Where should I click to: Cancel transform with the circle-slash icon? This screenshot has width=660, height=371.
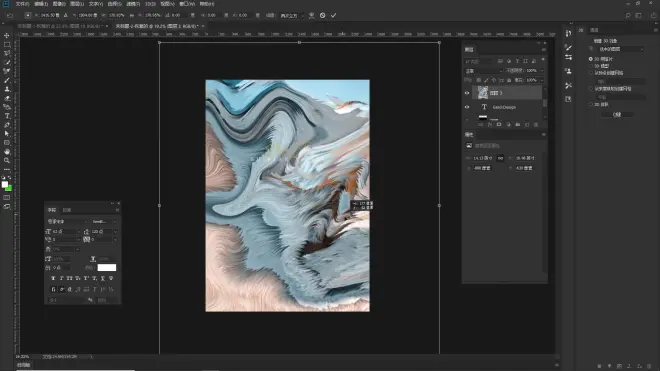pyautogui.click(x=322, y=15)
